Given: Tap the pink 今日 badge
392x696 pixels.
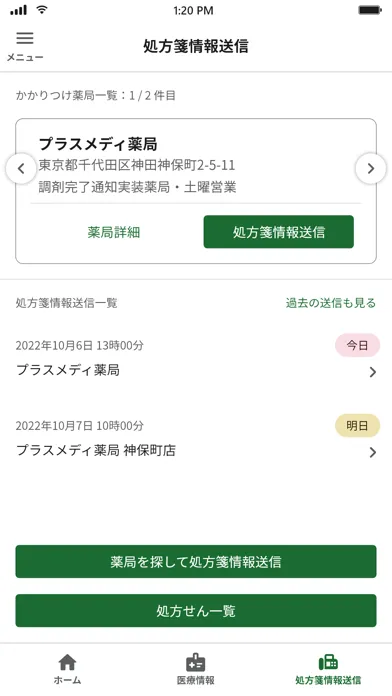Looking at the screenshot, I should (357, 345).
